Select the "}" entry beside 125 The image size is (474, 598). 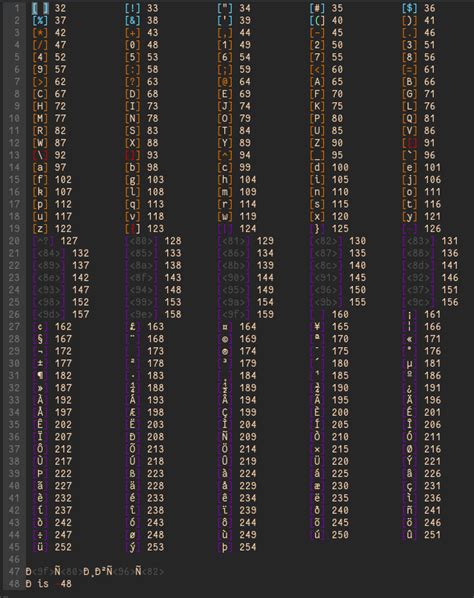point(317,229)
